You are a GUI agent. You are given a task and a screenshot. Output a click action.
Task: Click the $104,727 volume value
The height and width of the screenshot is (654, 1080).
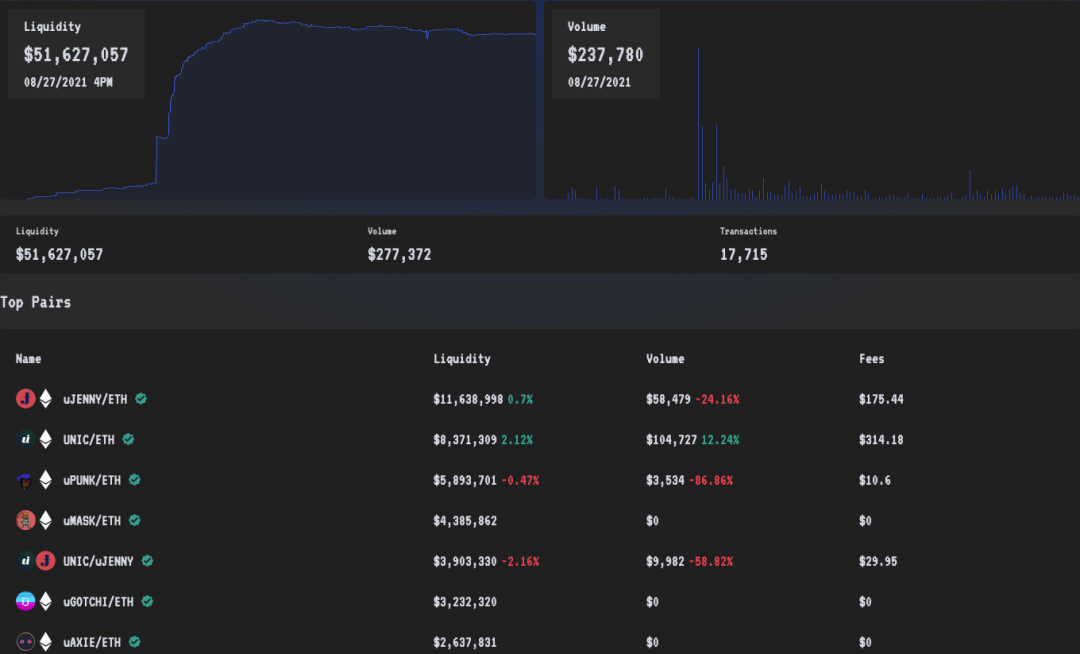tap(672, 440)
